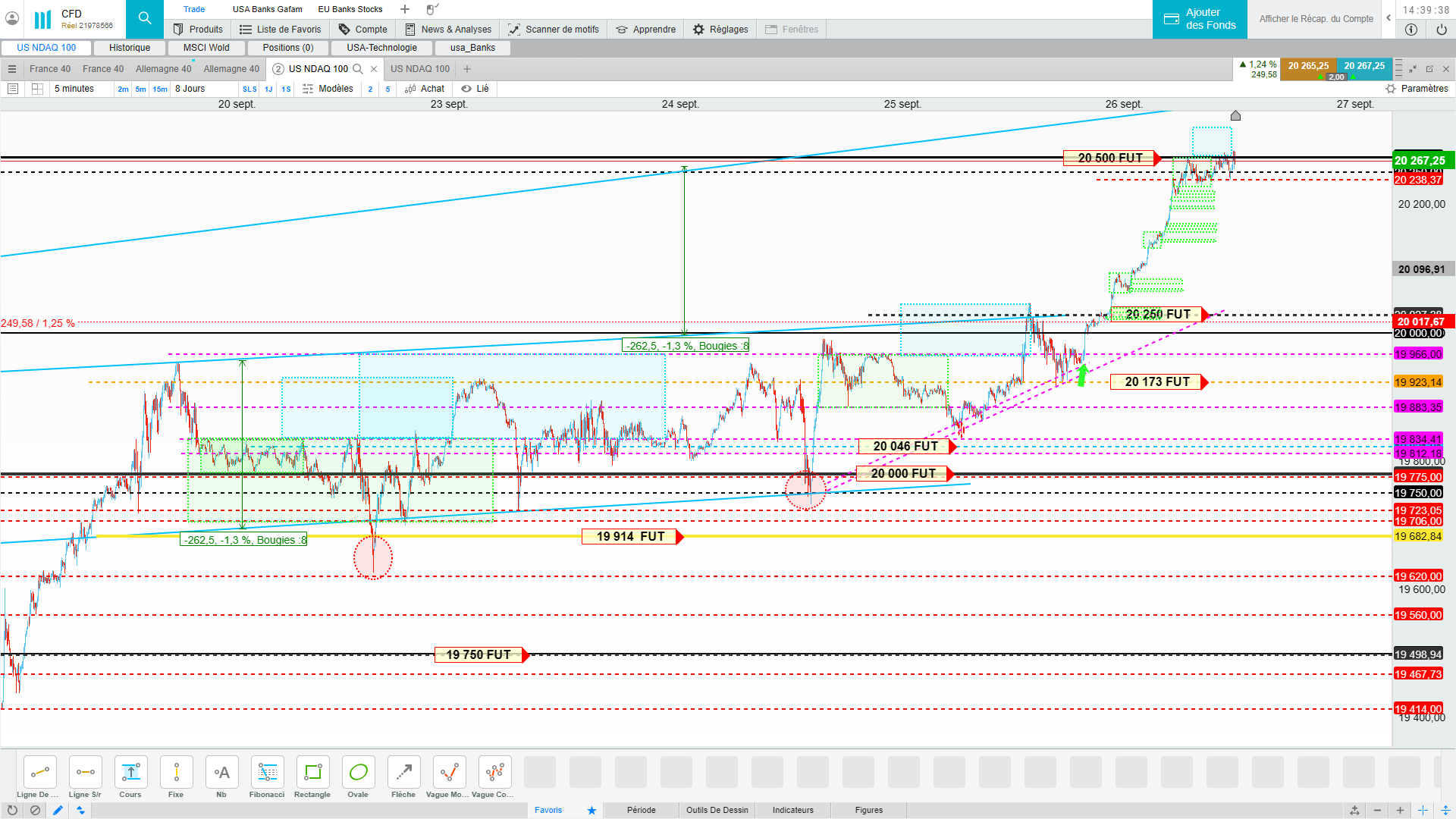Open the Indicateurs tab at the bottom
The width and height of the screenshot is (1456, 819).
click(x=792, y=810)
